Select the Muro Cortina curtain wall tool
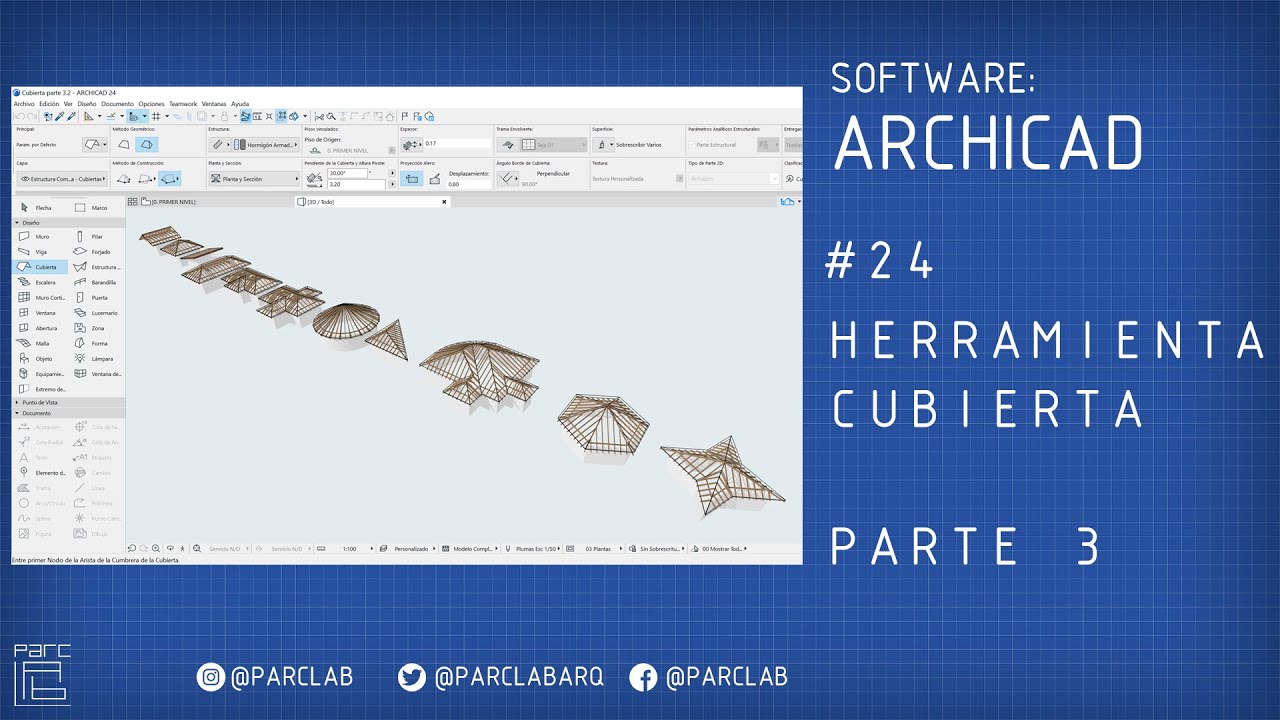The image size is (1280, 720). [x=40, y=297]
